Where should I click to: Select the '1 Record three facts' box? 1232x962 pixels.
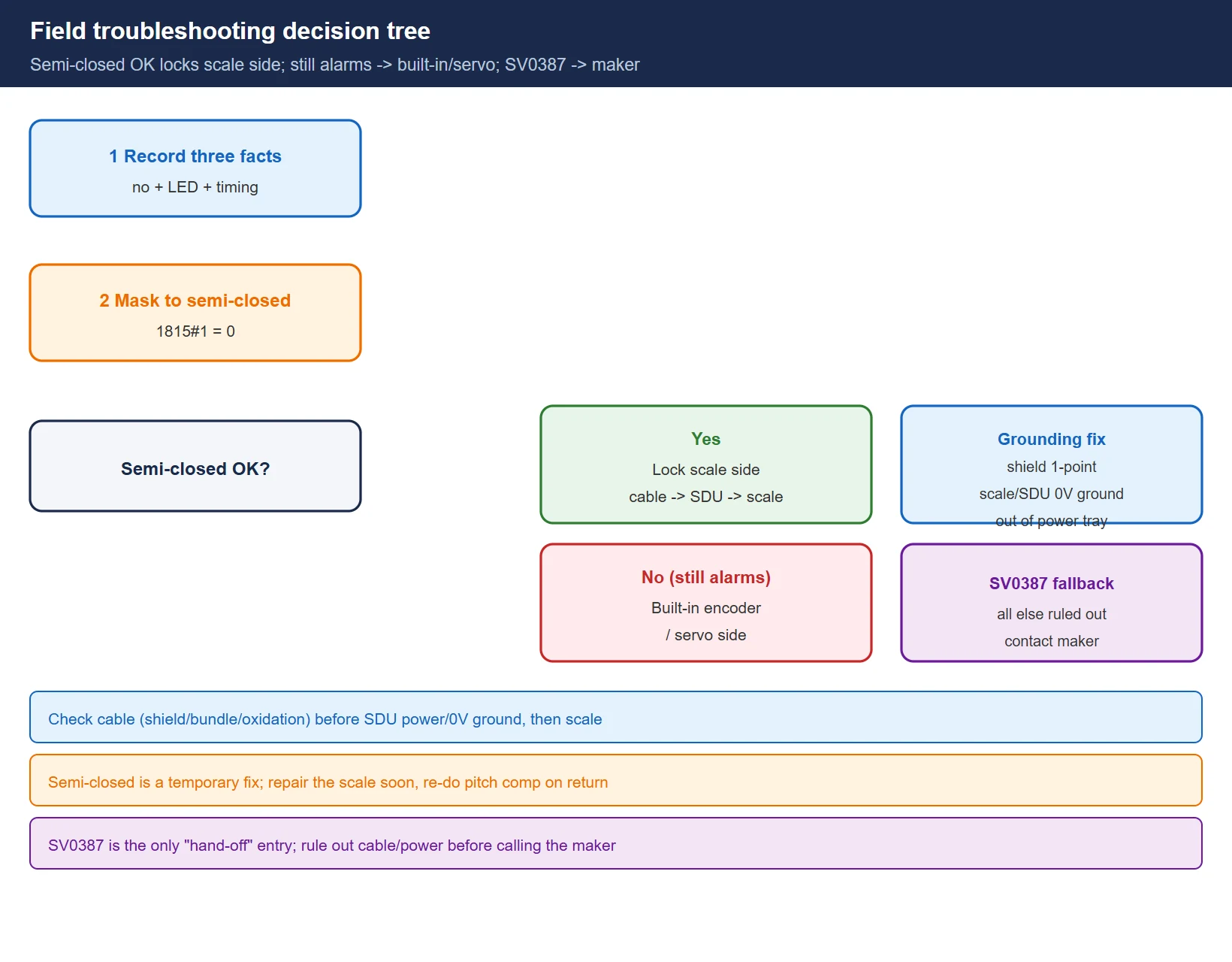coord(195,168)
